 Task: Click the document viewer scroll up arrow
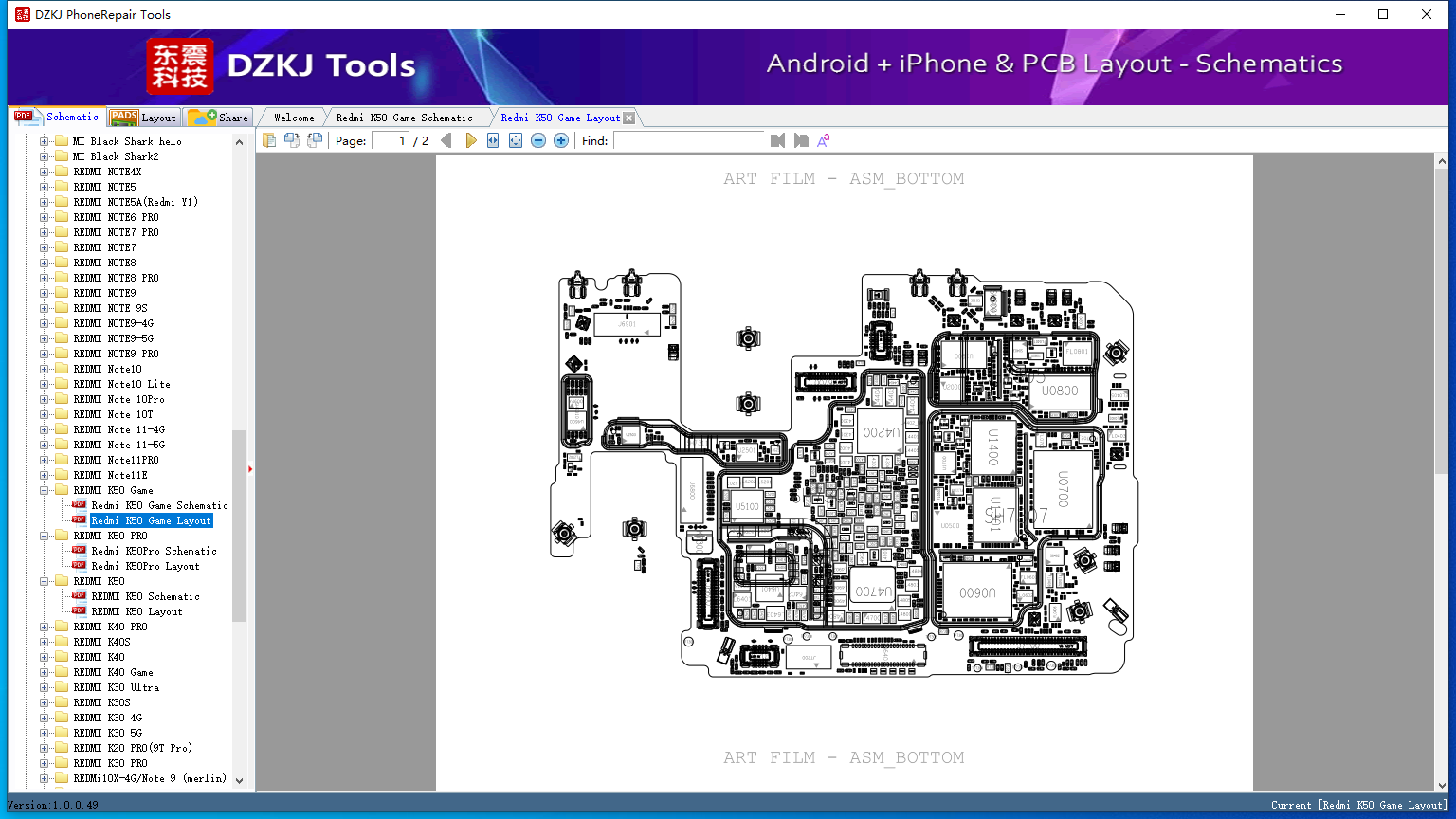(1443, 162)
